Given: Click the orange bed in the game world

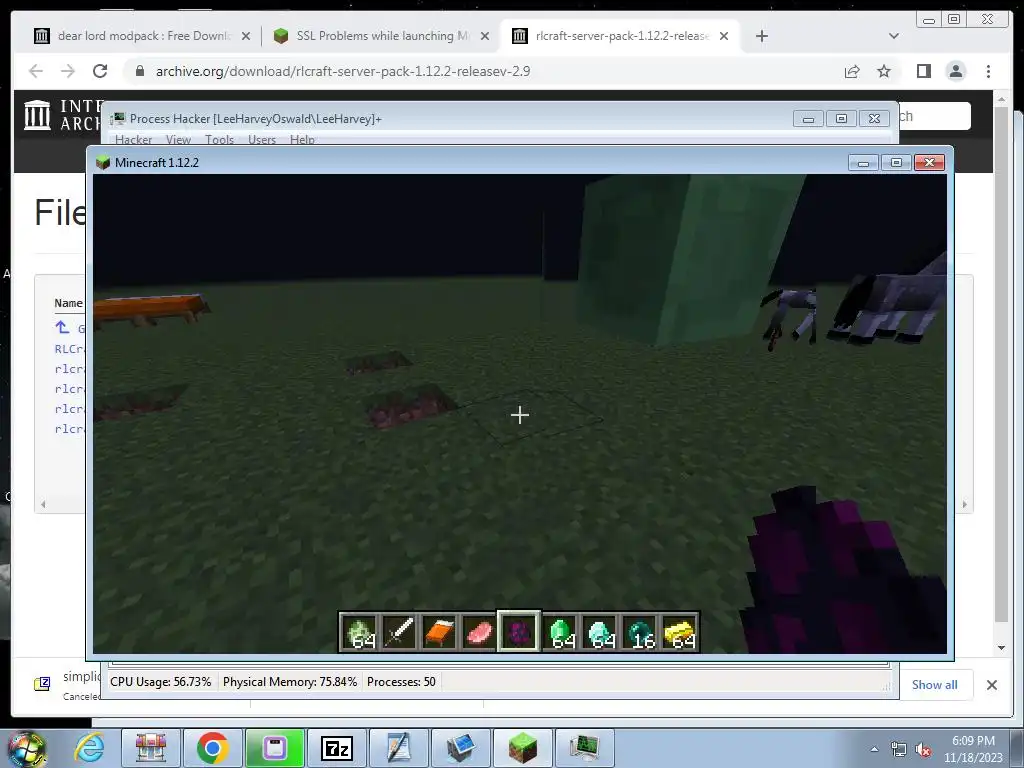Looking at the screenshot, I should 152,309.
